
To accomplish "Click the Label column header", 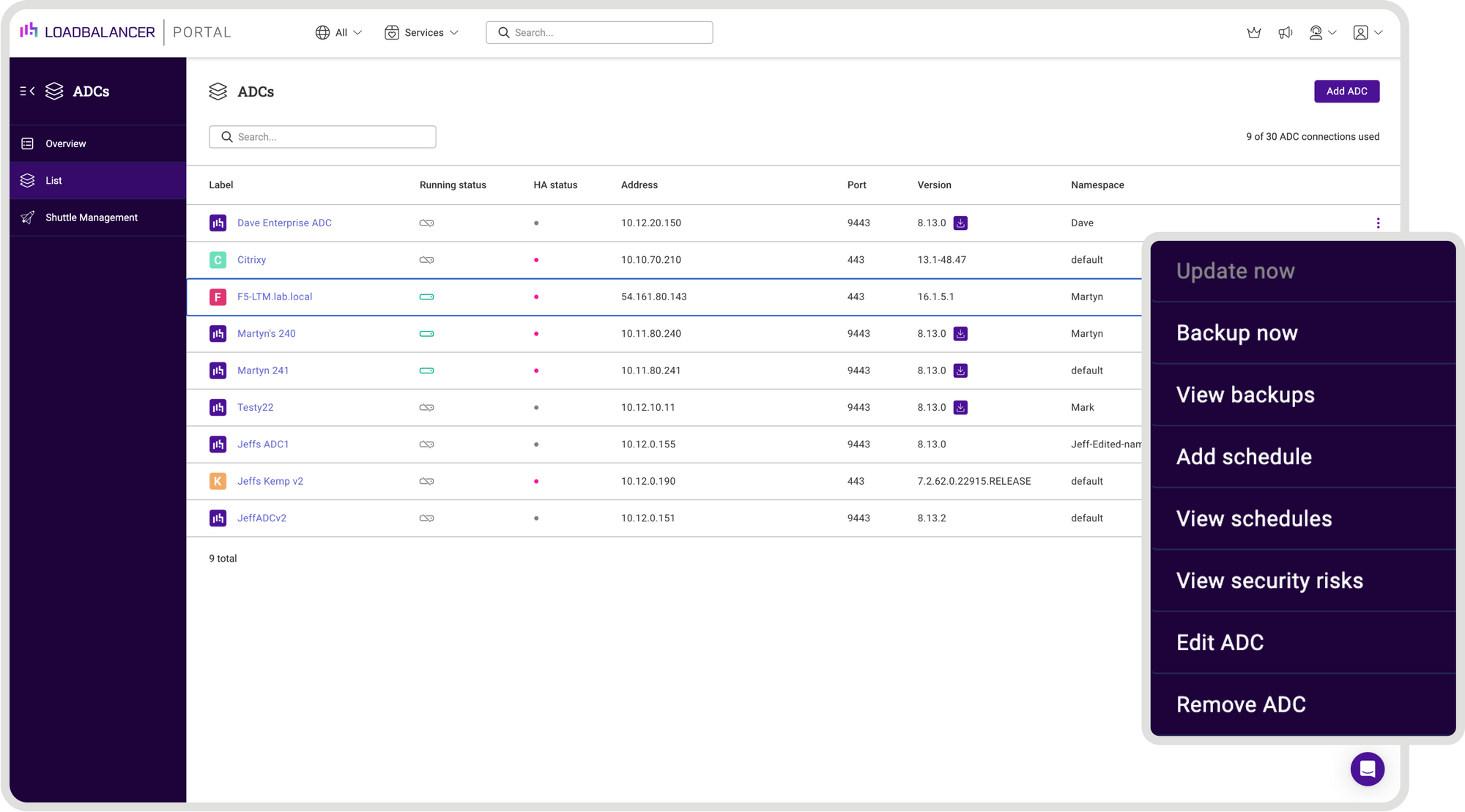I will tap(221, 185).
